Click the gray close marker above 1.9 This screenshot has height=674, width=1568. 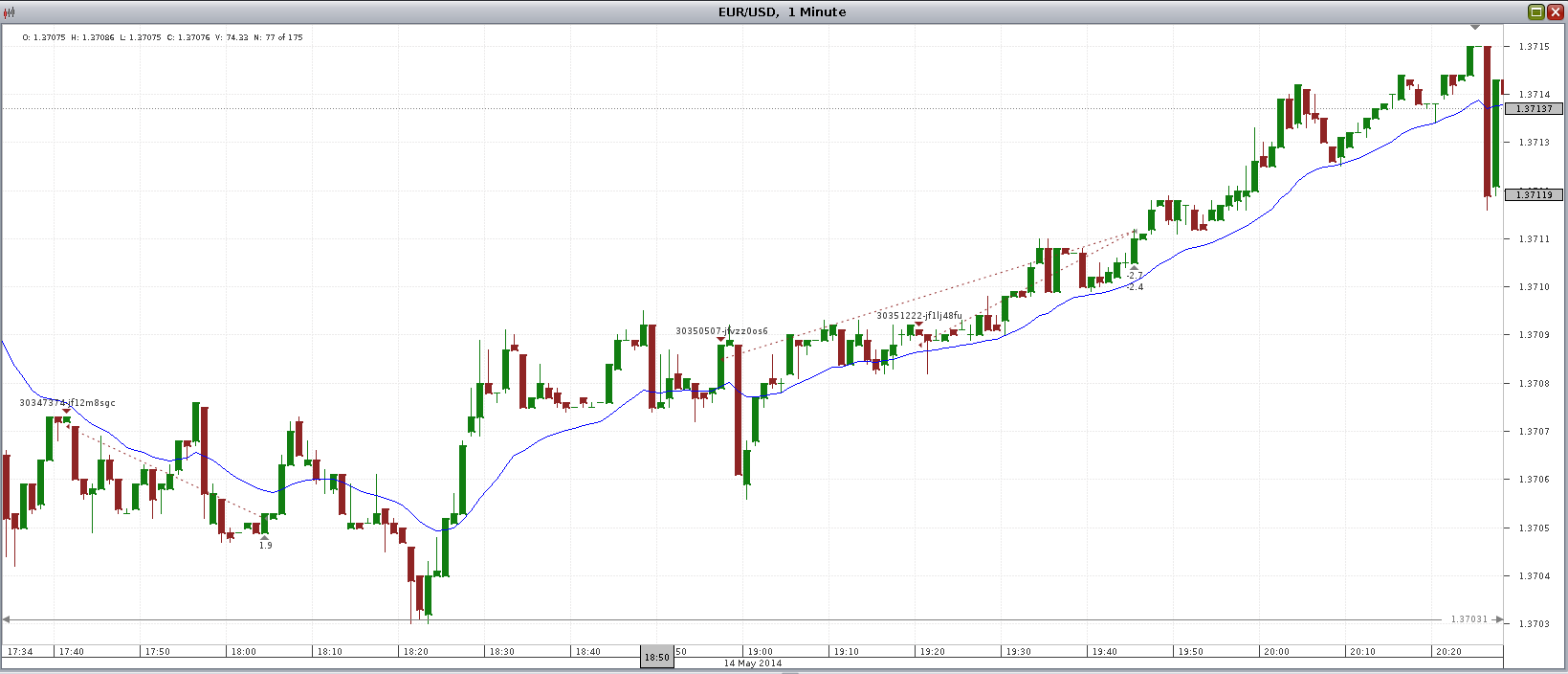[265, 537]
